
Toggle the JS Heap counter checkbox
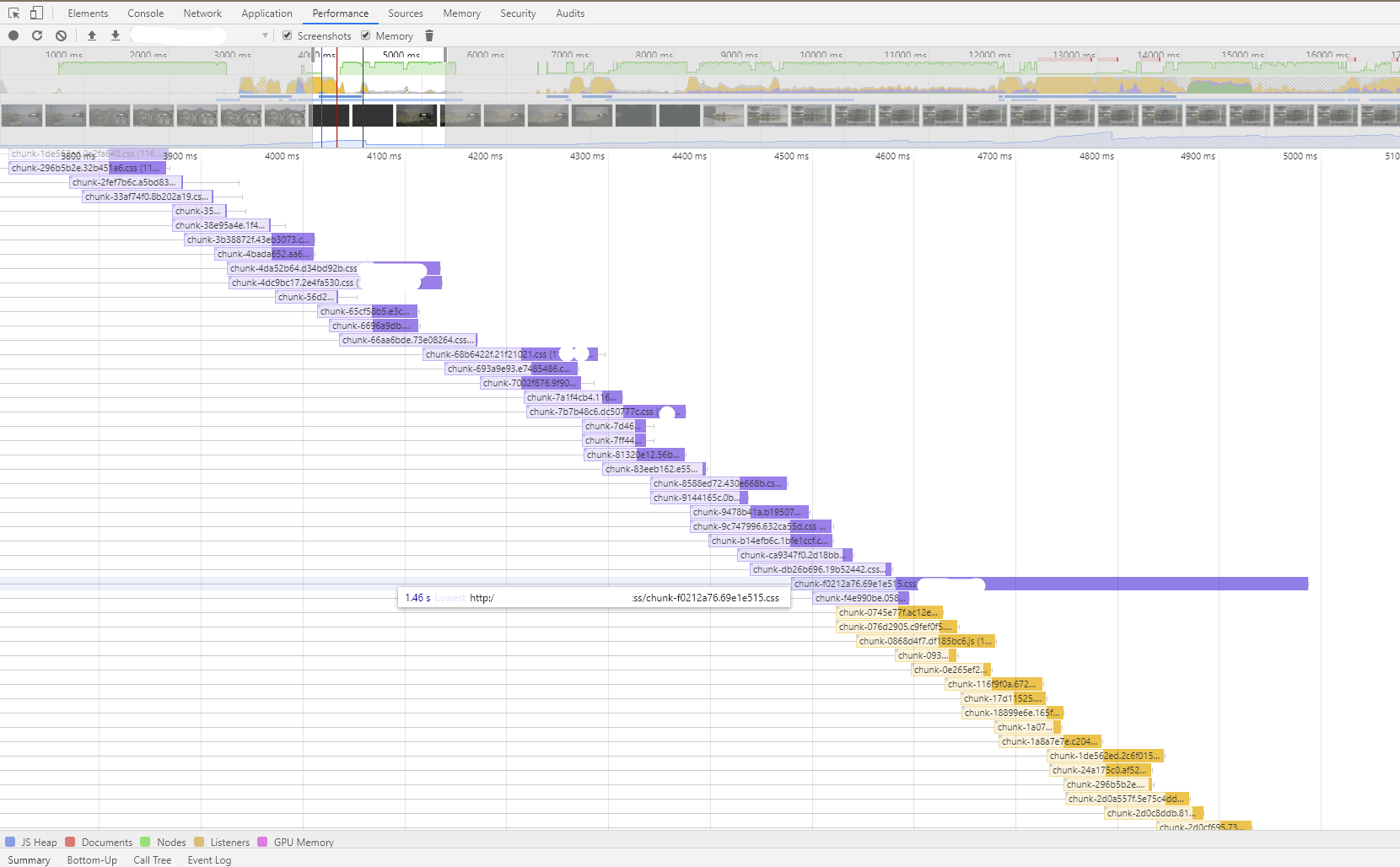click(x=10, y=842)
